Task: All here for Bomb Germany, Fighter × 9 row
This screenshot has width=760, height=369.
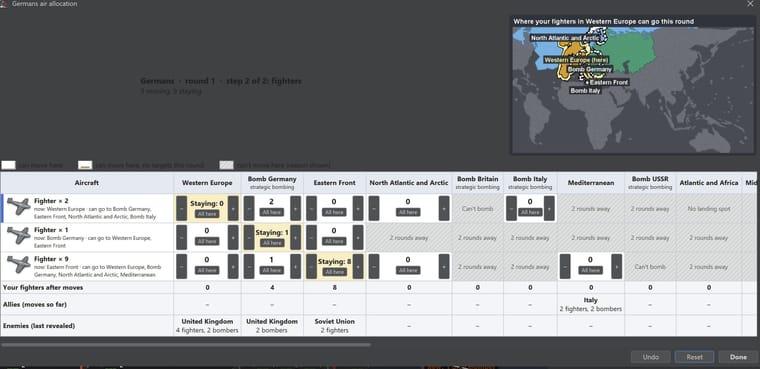Action: pyautogui.click(x=272, y=270)
